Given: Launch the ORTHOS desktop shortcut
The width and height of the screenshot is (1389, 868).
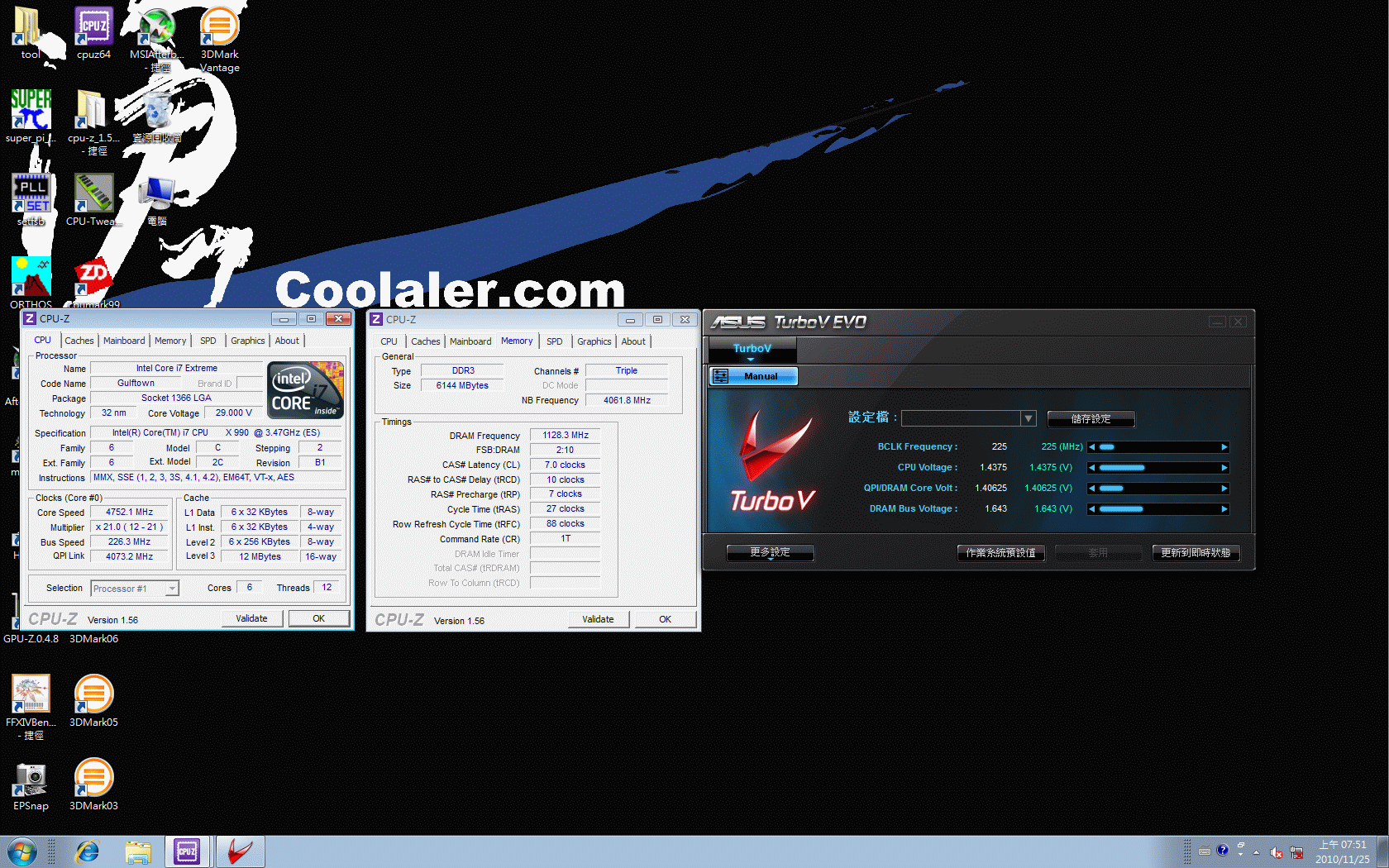Looking at the screenshot, I should pyautogui.click(x=31, y=282).
